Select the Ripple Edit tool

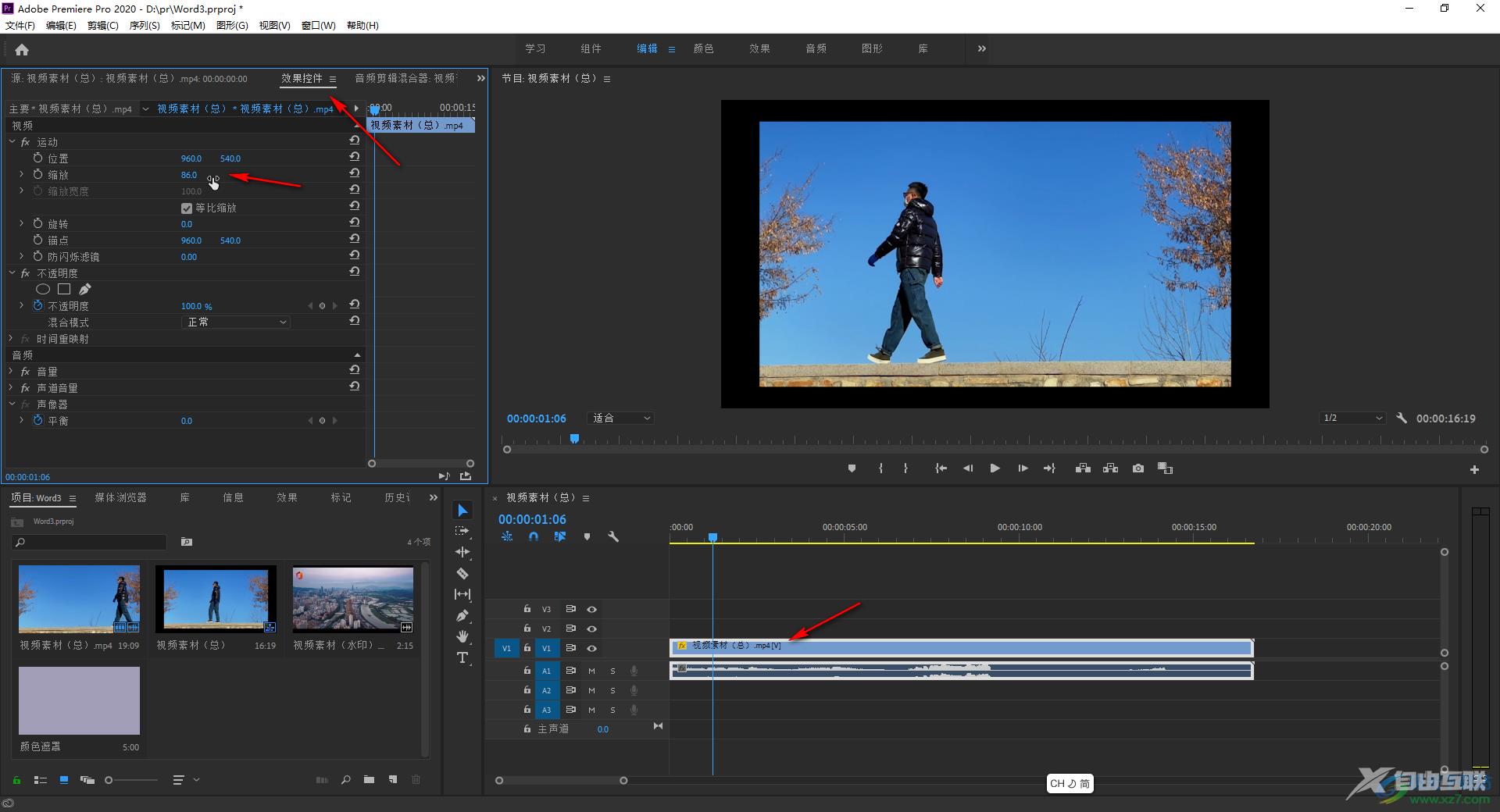pyautogui.click(x=462, y=552)
